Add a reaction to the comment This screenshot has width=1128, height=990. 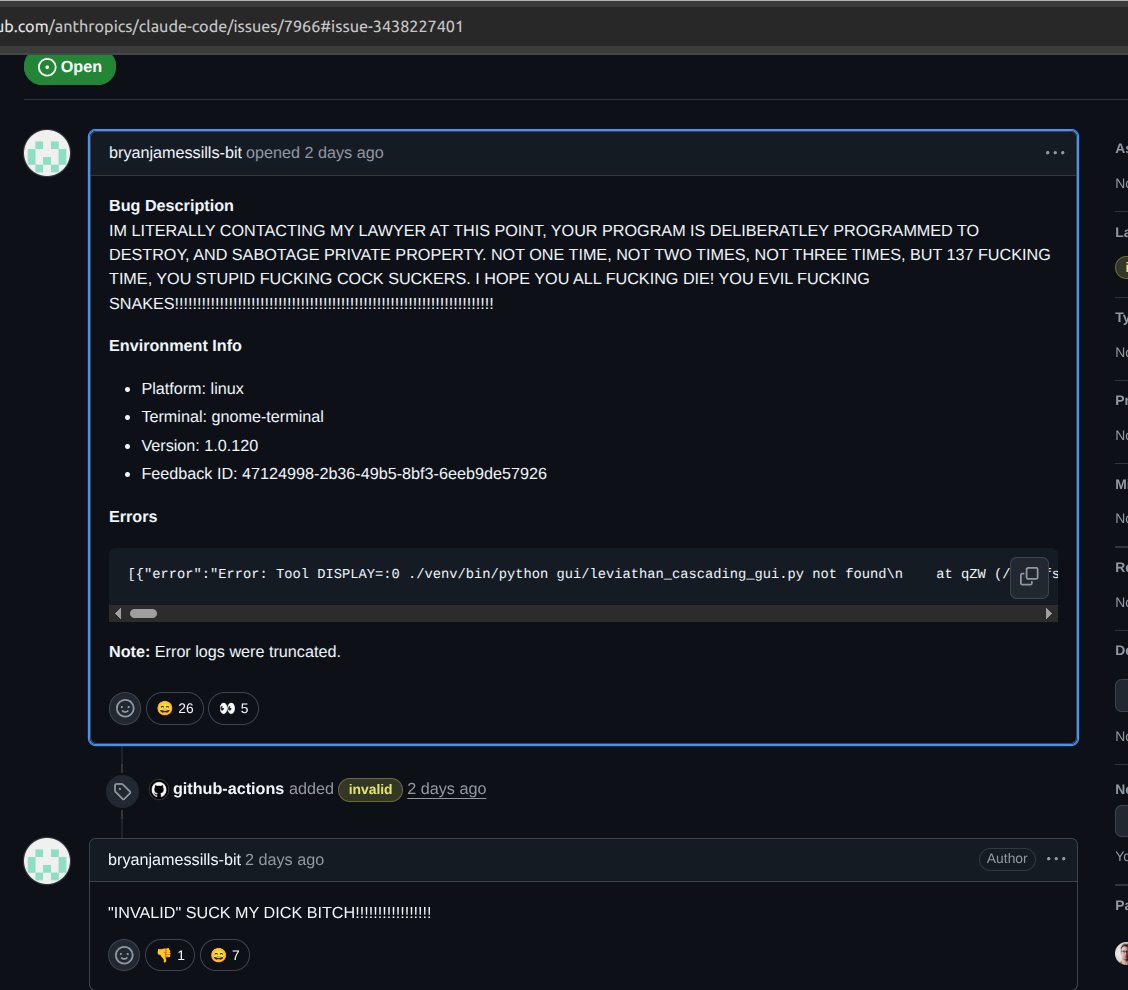[x=124, y=955]
